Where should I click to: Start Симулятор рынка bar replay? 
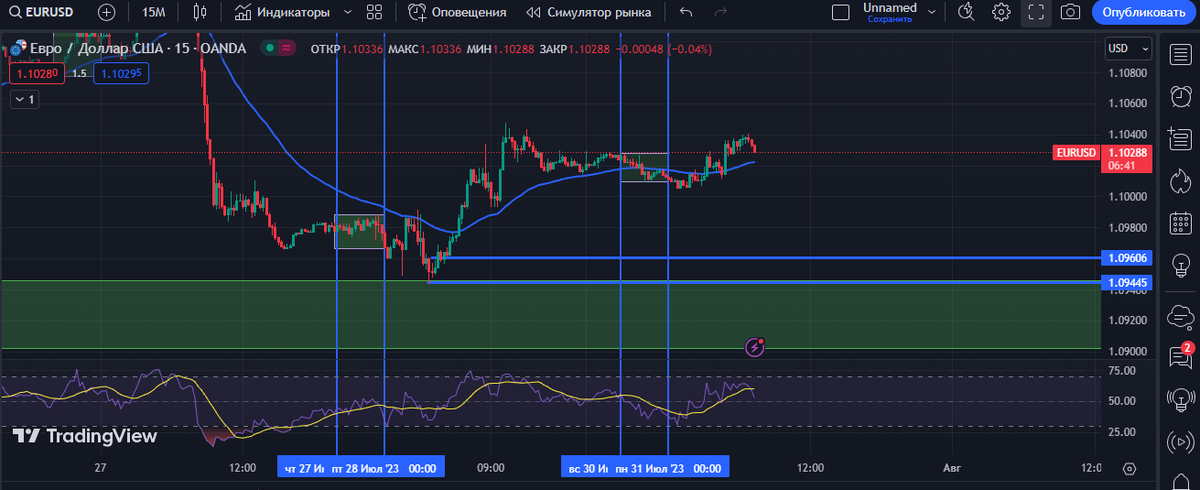pos(589,12)
